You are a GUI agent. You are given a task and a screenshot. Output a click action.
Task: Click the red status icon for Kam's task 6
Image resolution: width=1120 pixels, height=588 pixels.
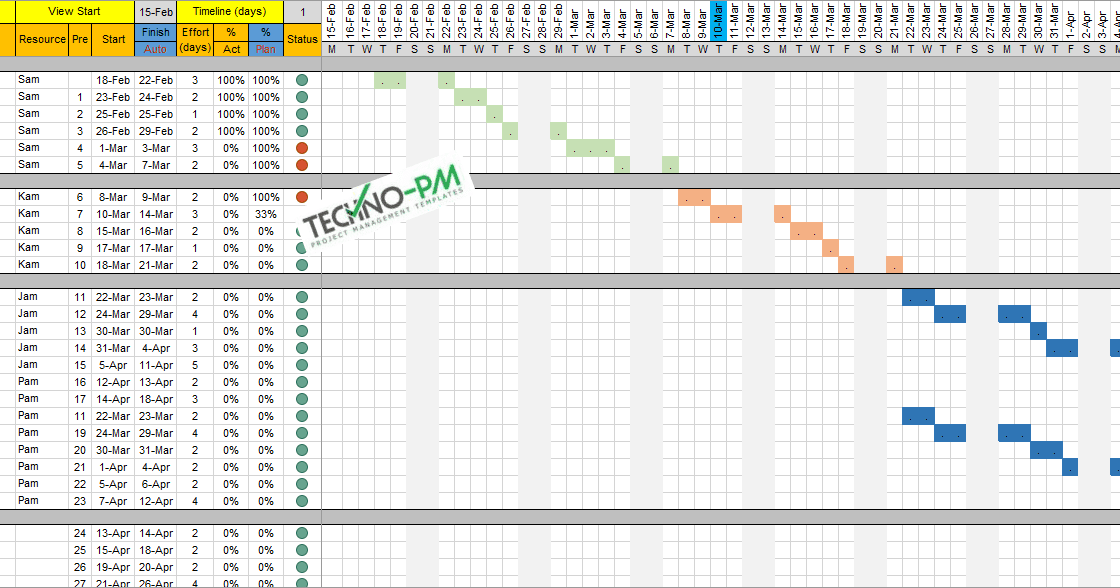302,197
